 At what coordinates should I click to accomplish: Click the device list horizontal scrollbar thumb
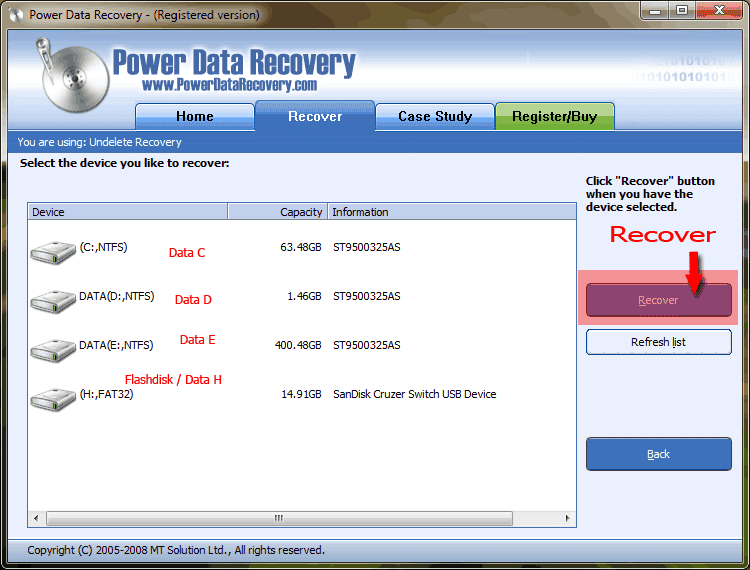tap(279, 518)
